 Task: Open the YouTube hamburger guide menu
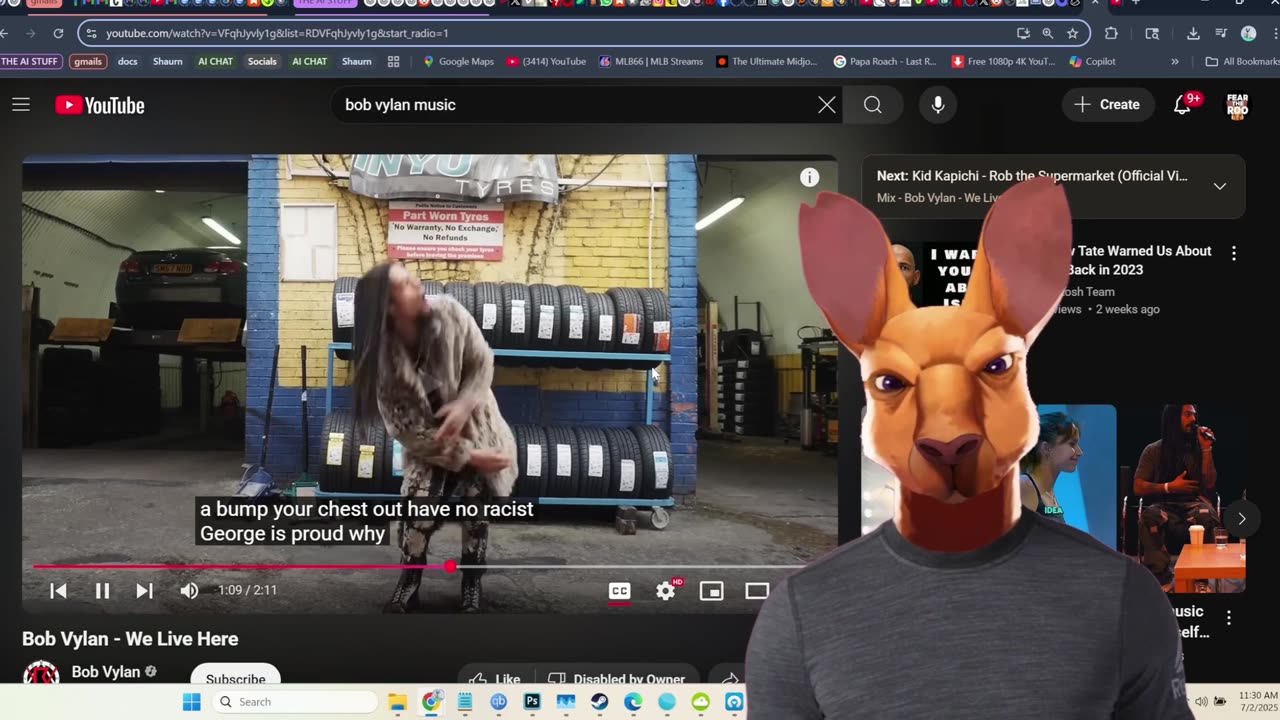pyautogui.click(x=21, y=105)
